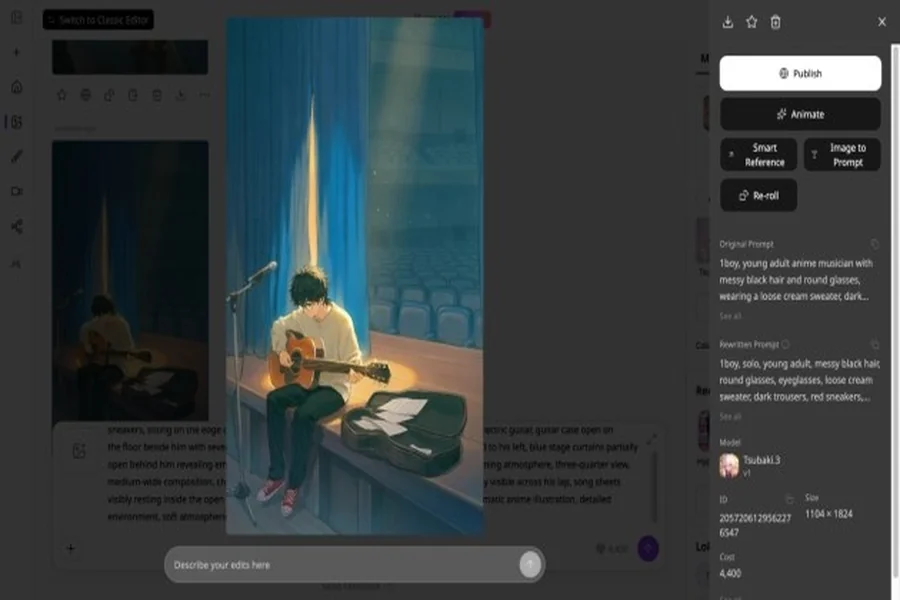Viewport: 900px width, 600px height.
Task: Select the guitarist thumbnail in the background list
Action: [130, 280]
